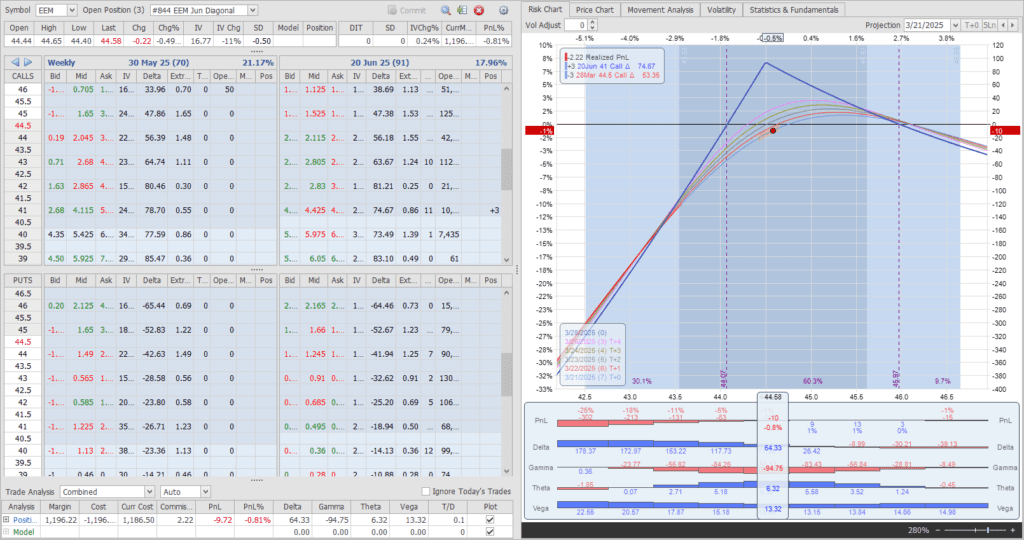This screenshot has height=540, width=1024.
Task: Decrease Vol Adjust with down spinner
Action: coord(592,28)
